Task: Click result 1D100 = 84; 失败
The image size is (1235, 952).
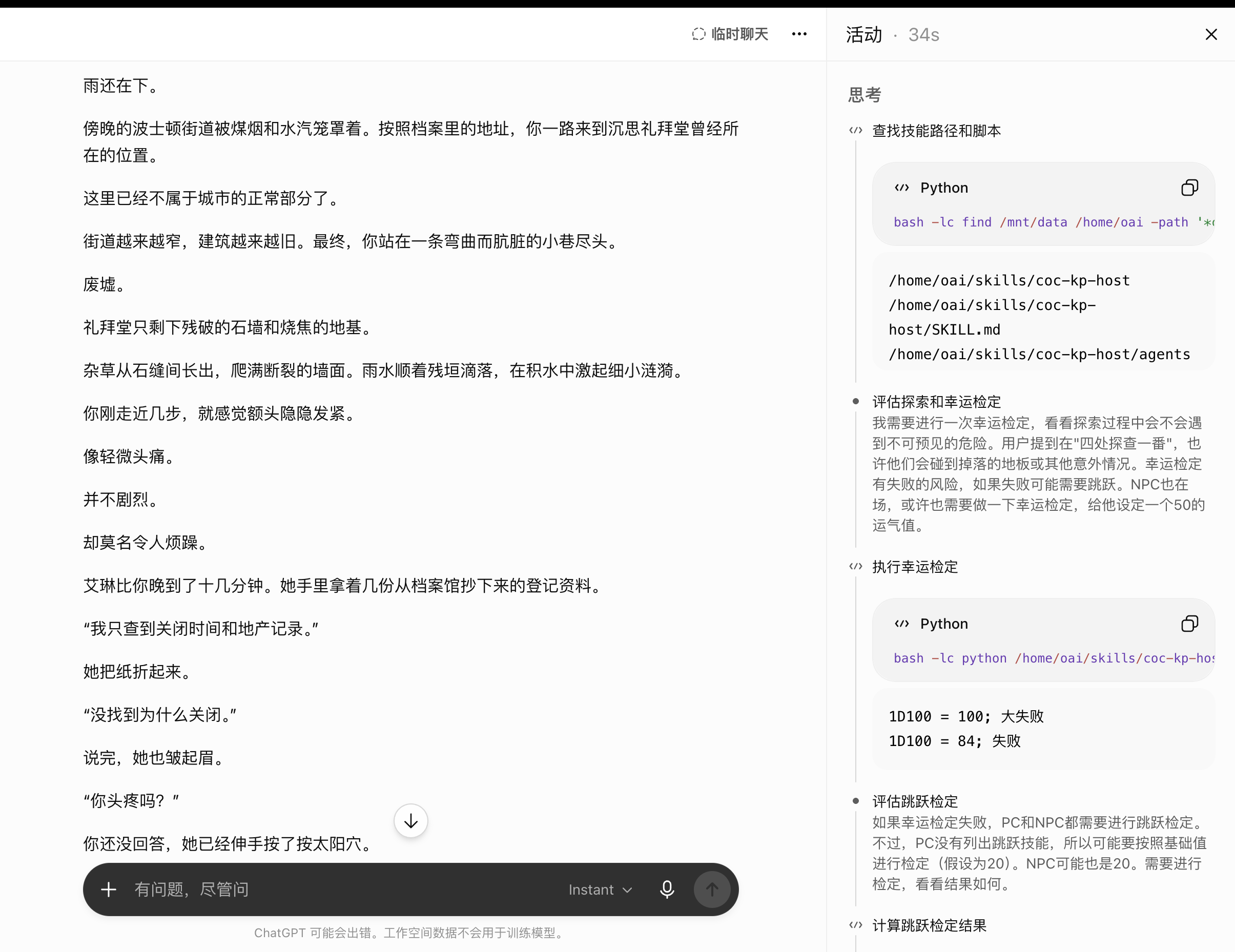Action: pyautogui.click(x=955, y=740)
